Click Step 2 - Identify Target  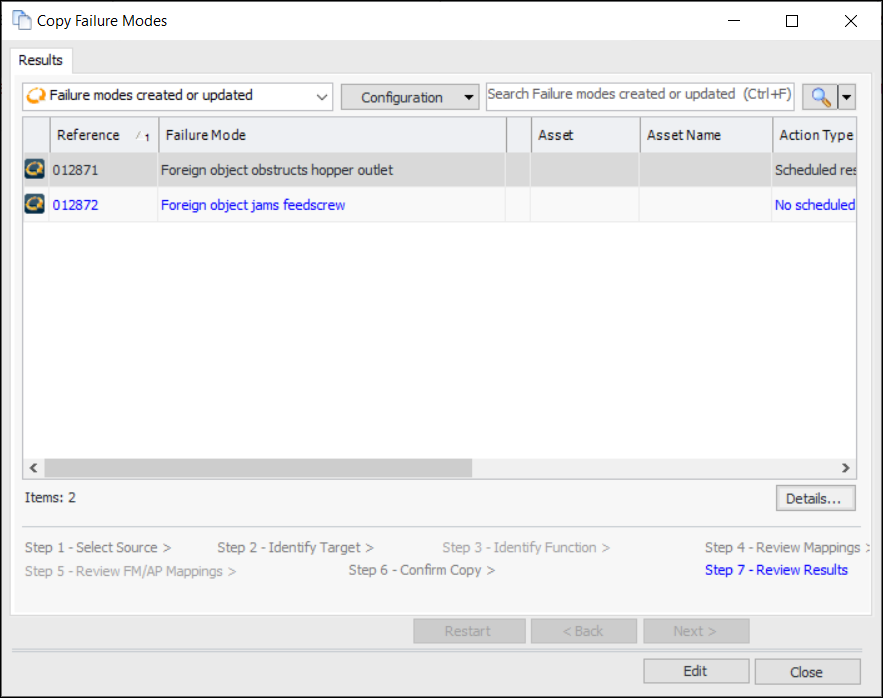[295, 548]
